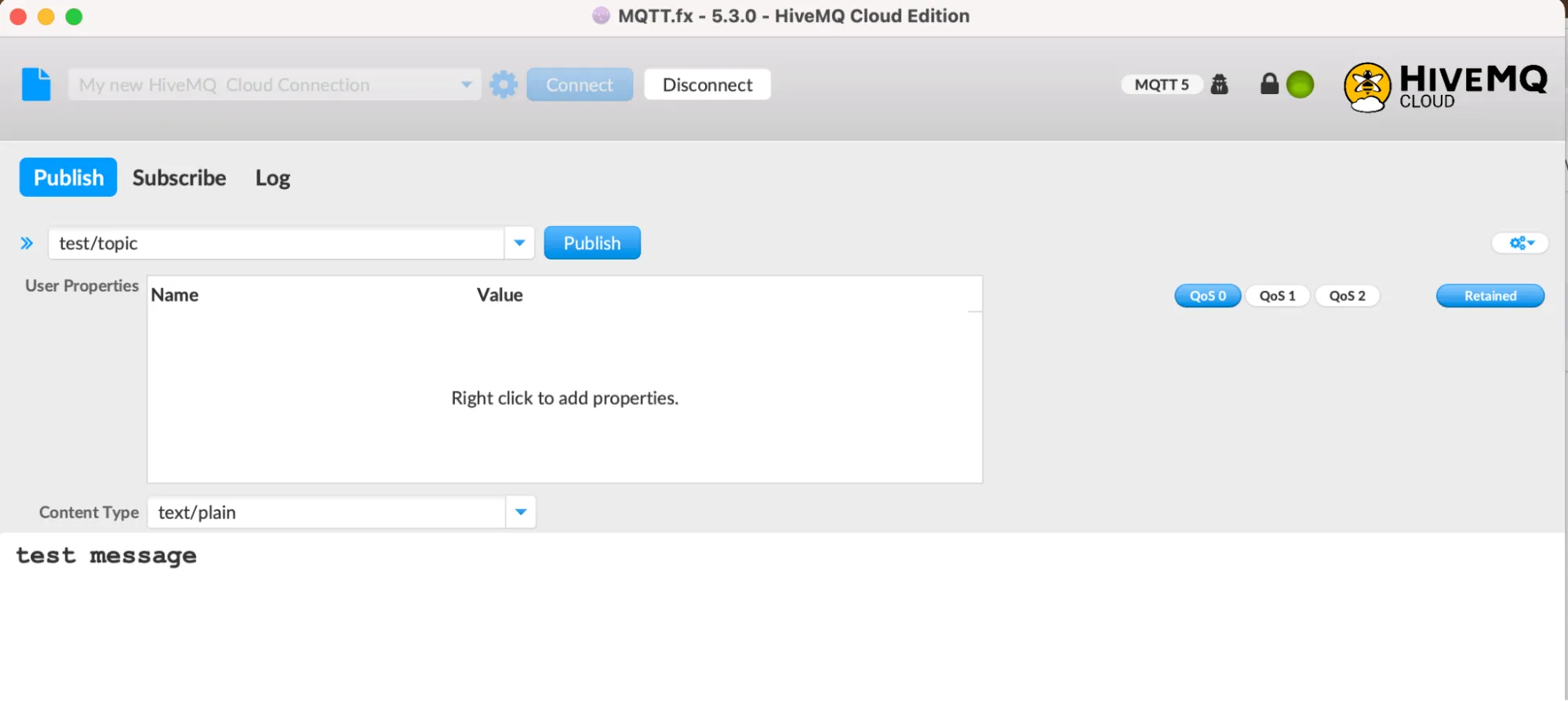Open connection settings gear icon

(504, 84)
